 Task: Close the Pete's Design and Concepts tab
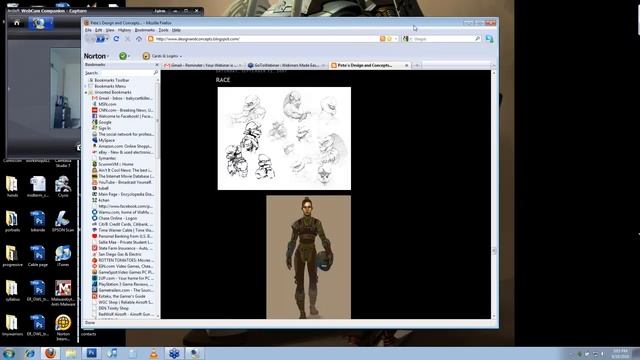click(407, 65)
